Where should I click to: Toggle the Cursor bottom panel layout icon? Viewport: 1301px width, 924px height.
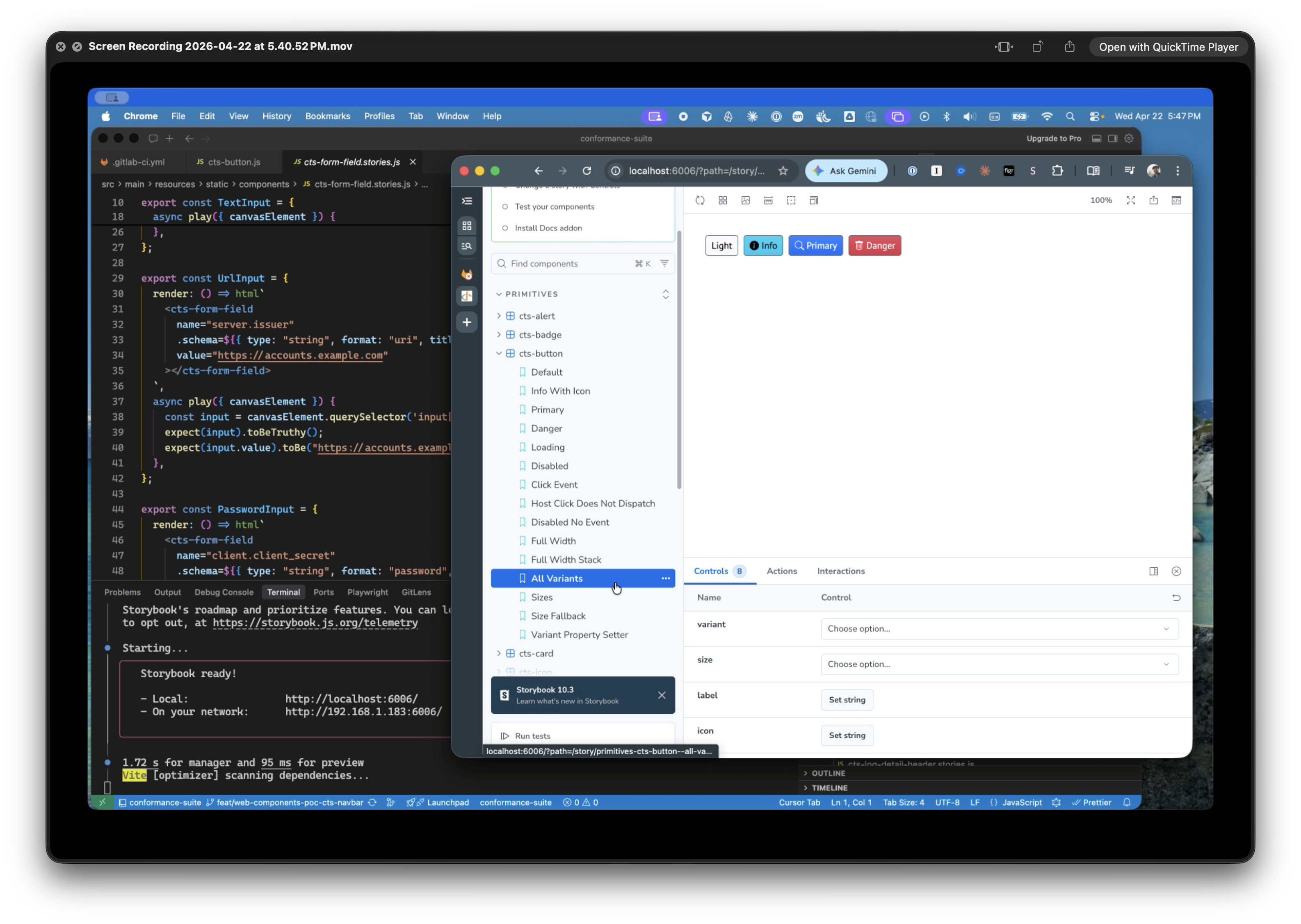click(x=1096, y=138)
